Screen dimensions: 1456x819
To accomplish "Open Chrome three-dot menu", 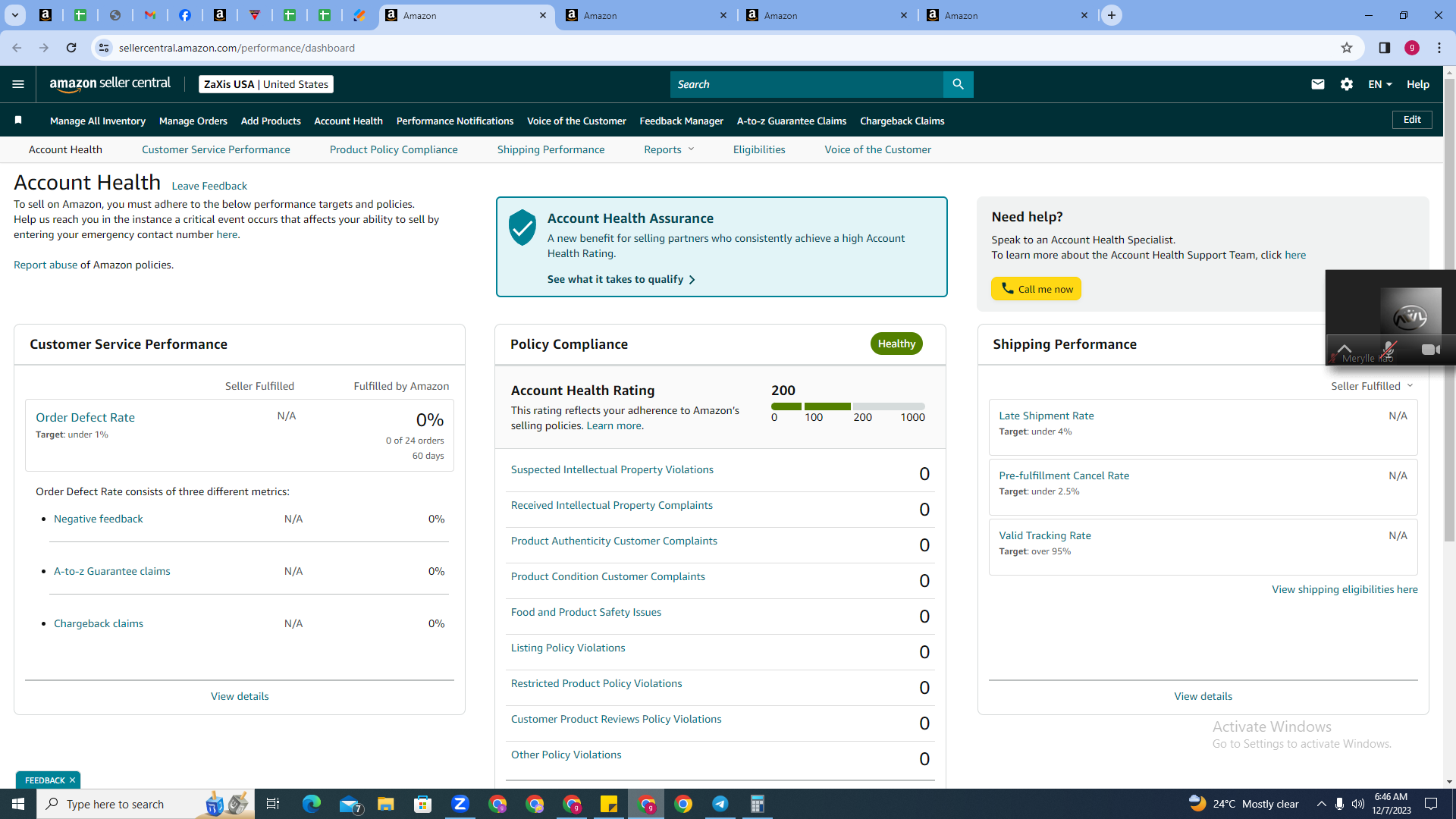I will (1439, 48).
